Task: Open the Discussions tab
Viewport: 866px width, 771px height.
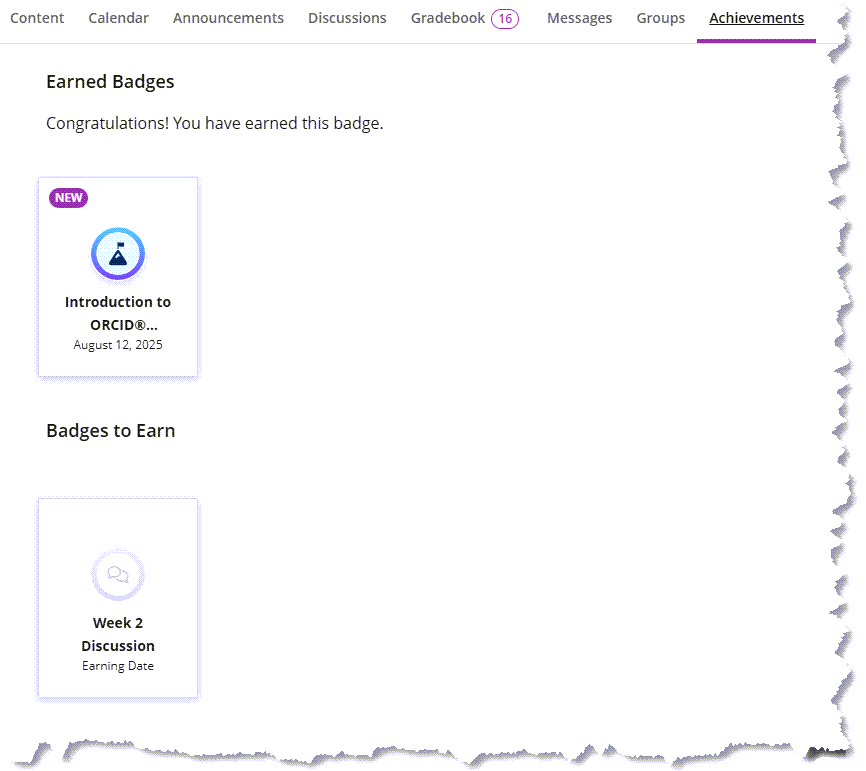Action: click(347, 18)
